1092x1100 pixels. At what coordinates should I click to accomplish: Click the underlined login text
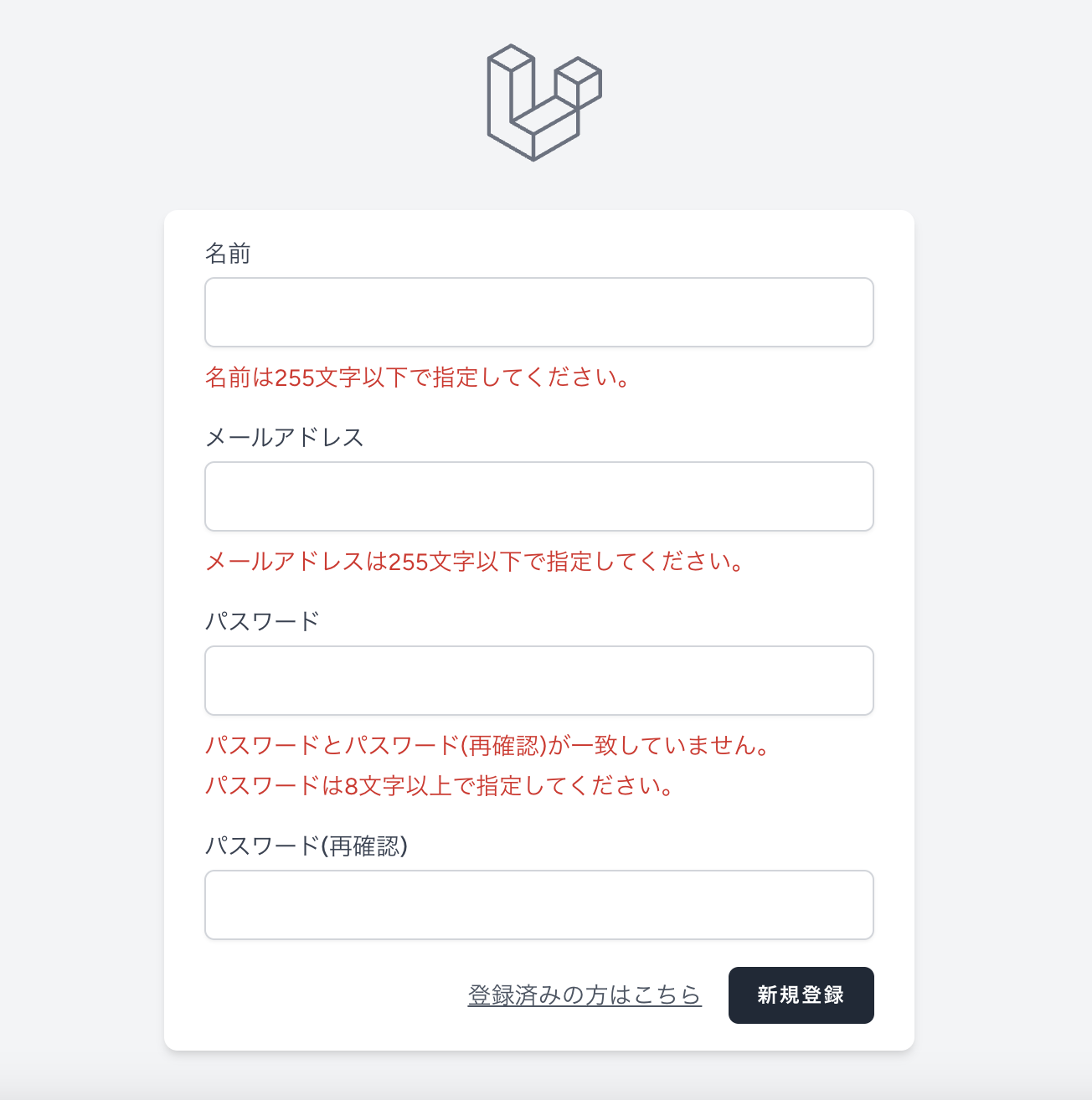[x=585, y=995]
